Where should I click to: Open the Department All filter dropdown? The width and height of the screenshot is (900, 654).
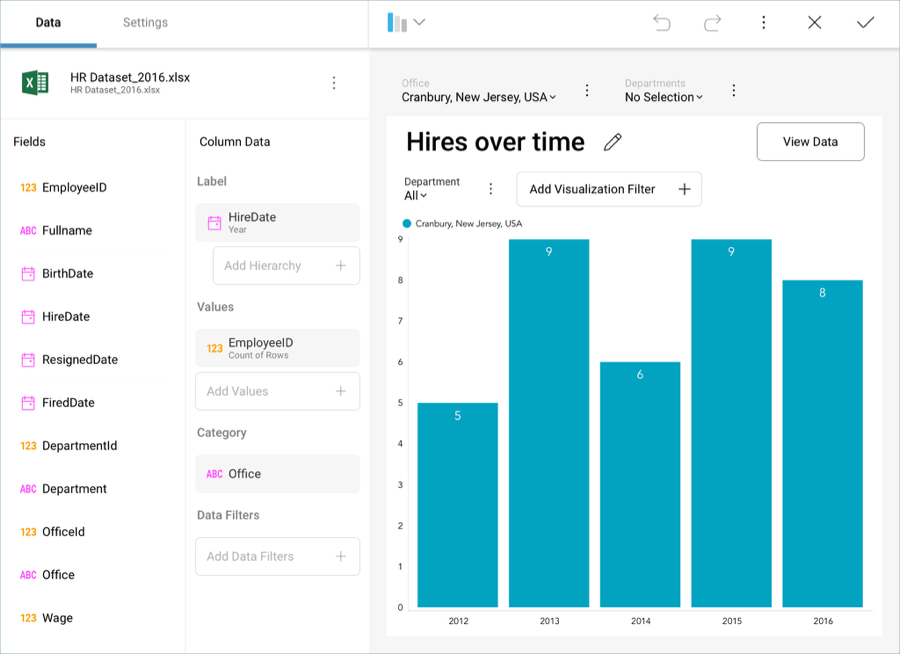click(416, 196)
